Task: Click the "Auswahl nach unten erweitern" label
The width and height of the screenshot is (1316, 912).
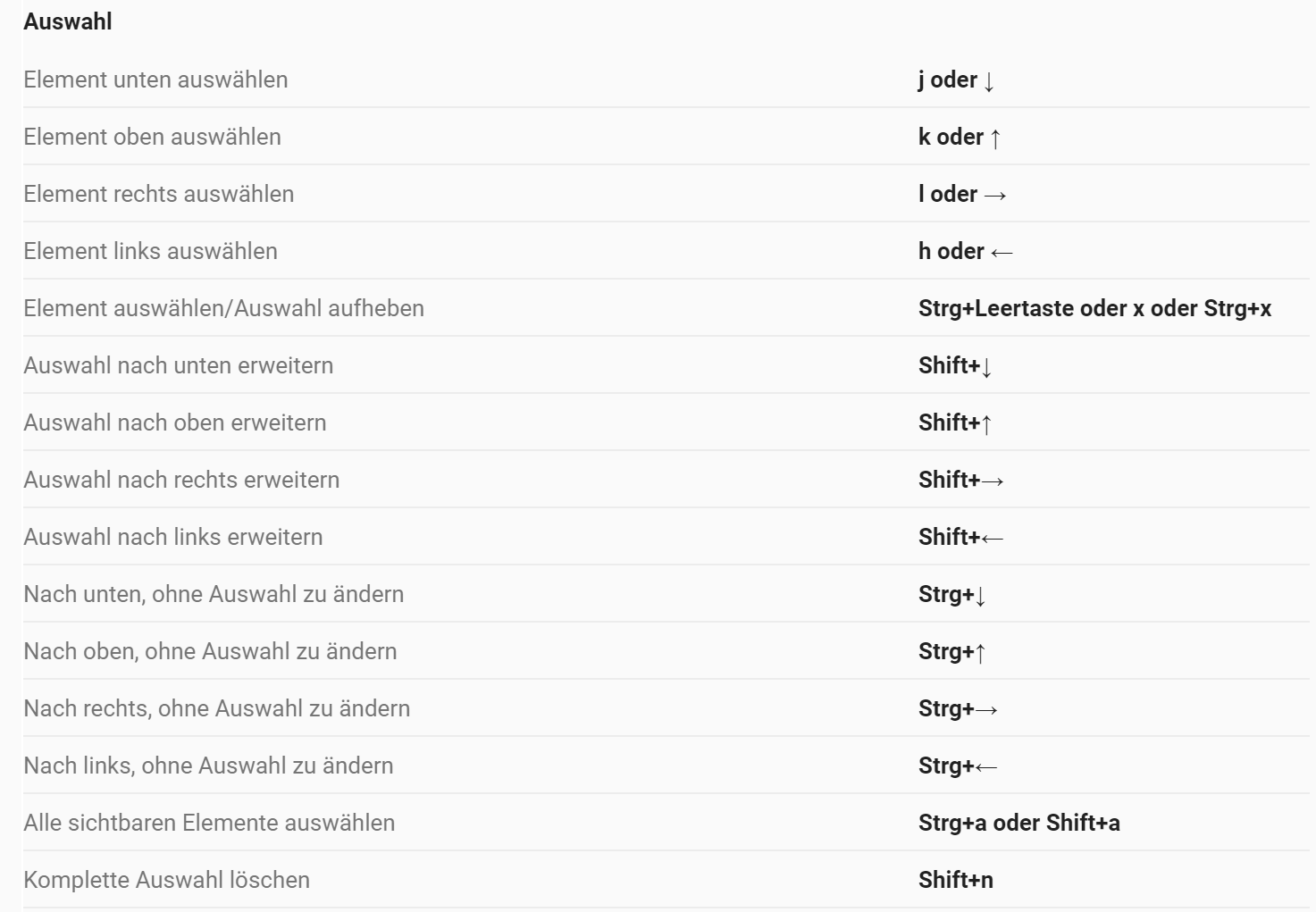Action: click(x=178, y=365)
